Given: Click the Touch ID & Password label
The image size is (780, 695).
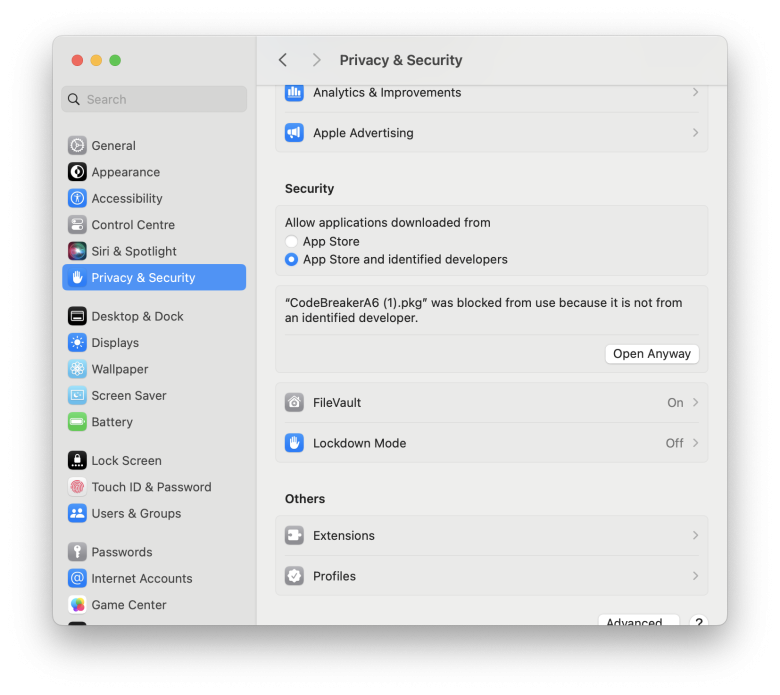Looking at the screenshot, I should 151,487.
